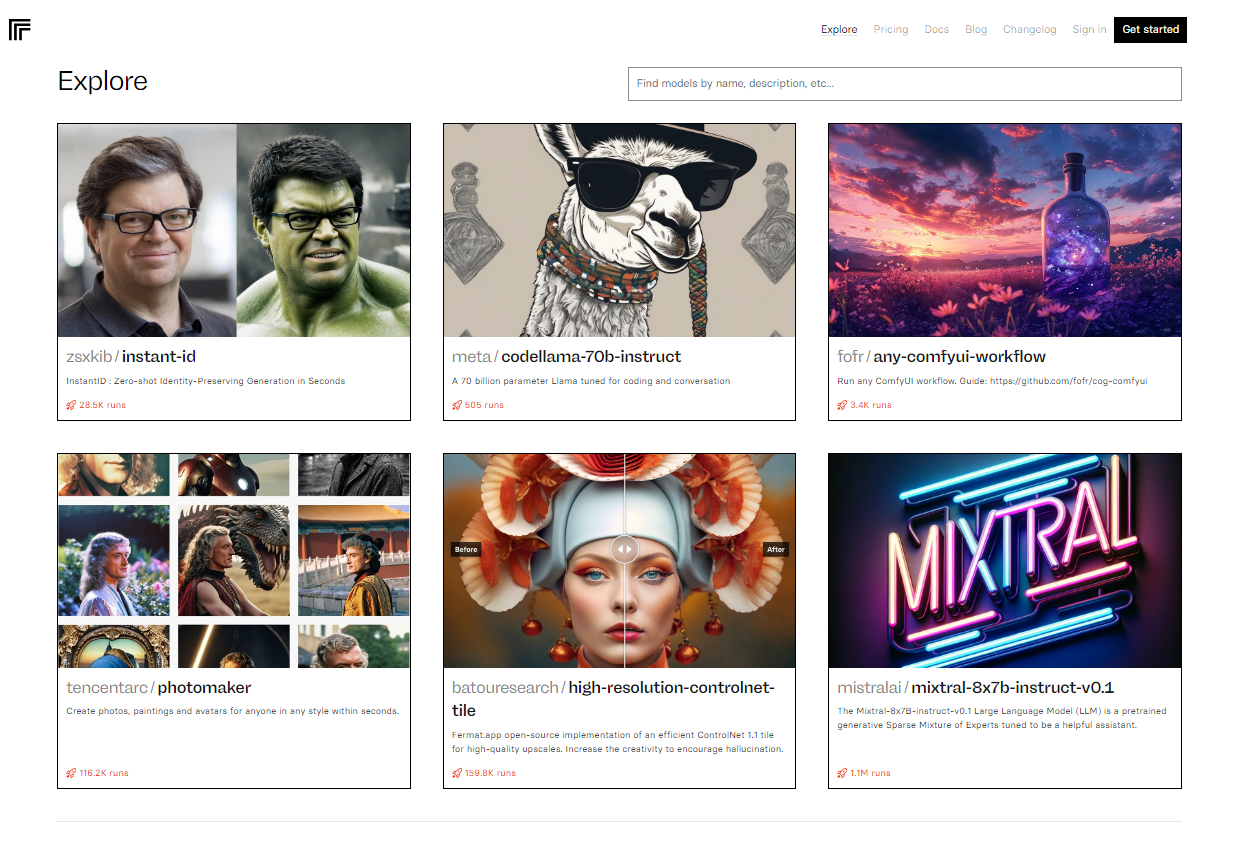Click the Explore page heading

pos(103,81)
